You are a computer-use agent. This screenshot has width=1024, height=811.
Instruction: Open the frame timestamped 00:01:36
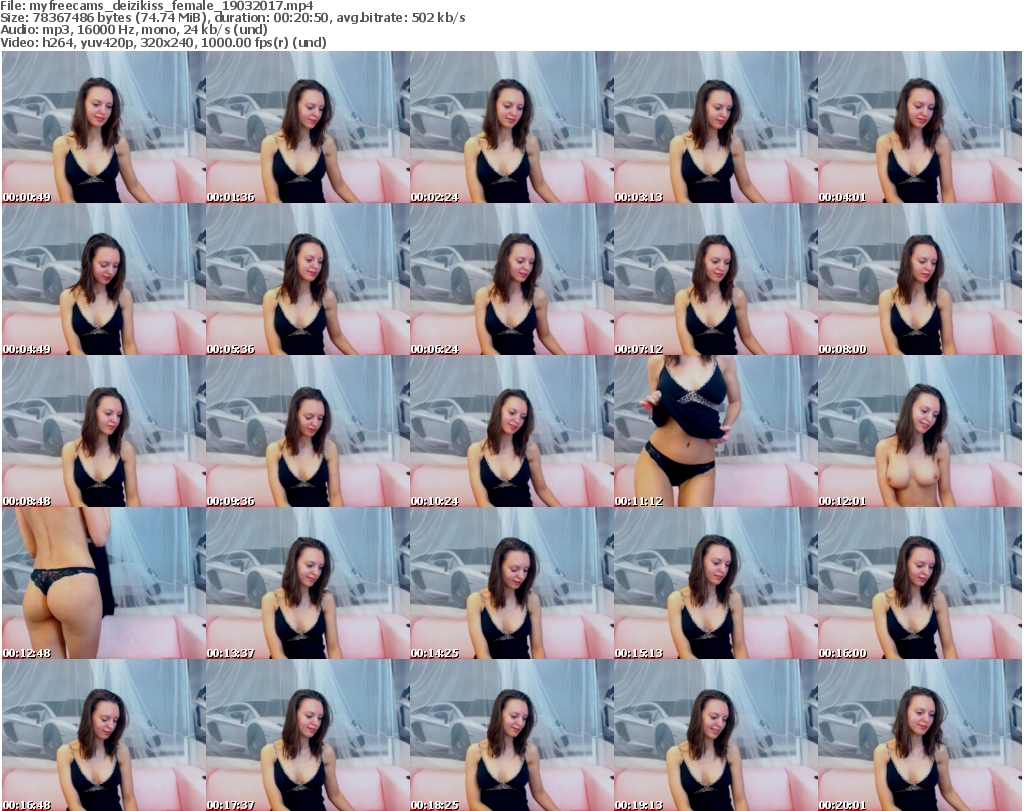click(308, 127)
